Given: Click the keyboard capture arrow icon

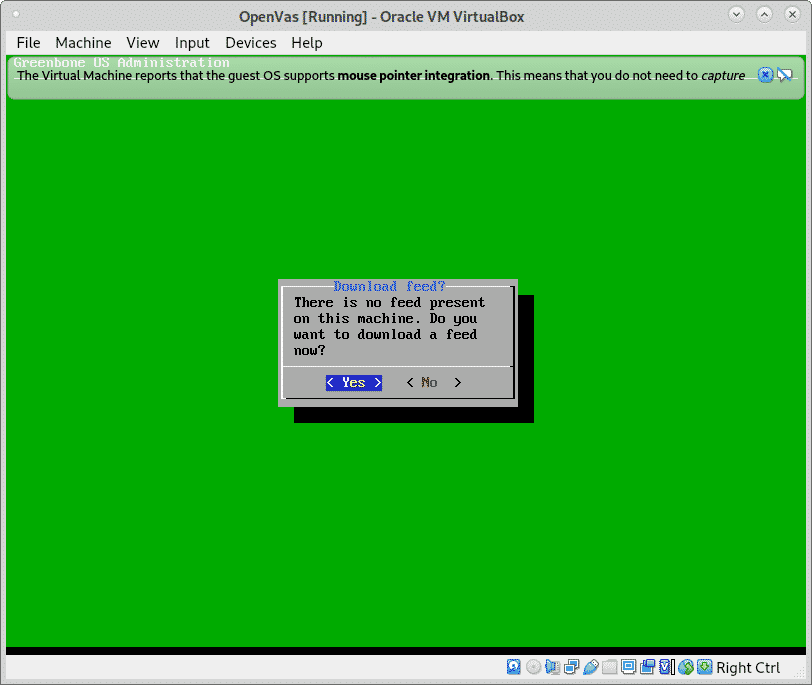Looking at the screenshot, I should (704, 667).
